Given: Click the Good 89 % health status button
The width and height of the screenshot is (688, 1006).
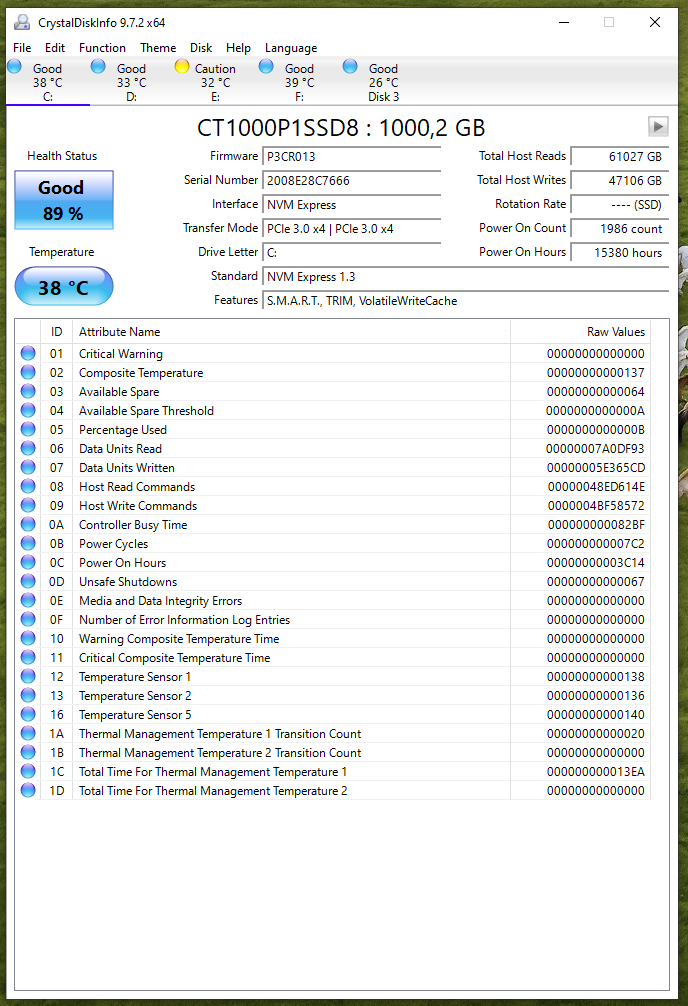Looking at the screenshot, I should [x=64, y=200].
